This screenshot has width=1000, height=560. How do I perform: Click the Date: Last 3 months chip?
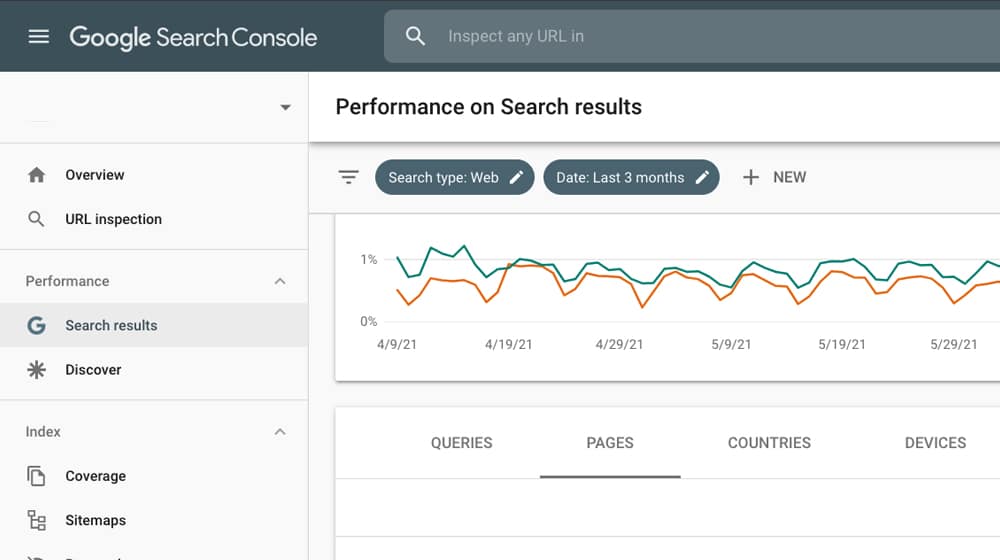(631, 177)
